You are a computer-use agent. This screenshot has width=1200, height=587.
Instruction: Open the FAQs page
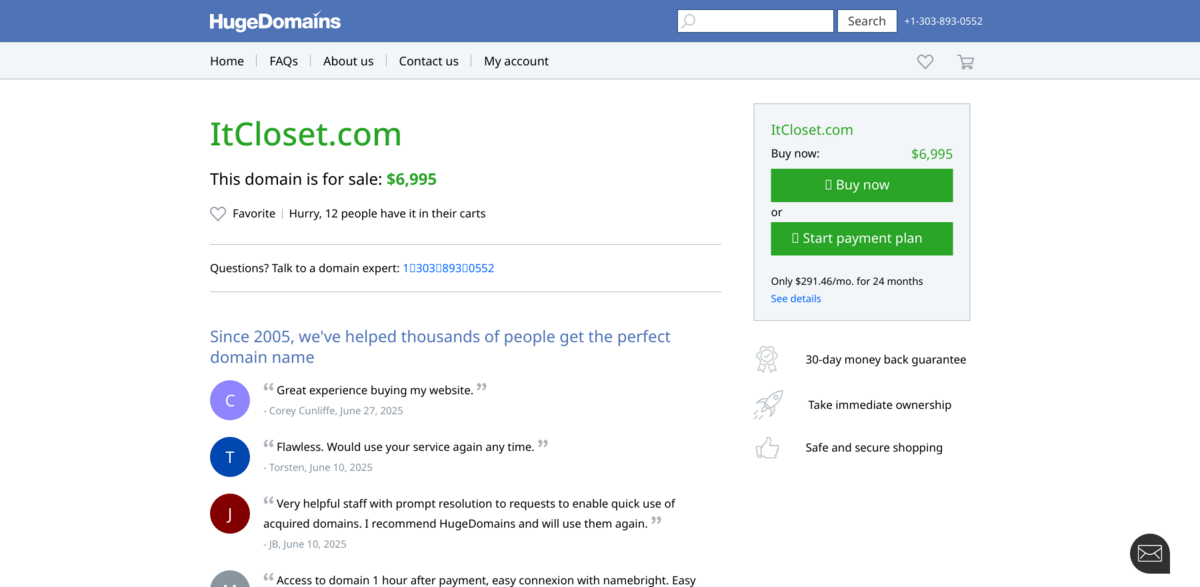(283, 61)
